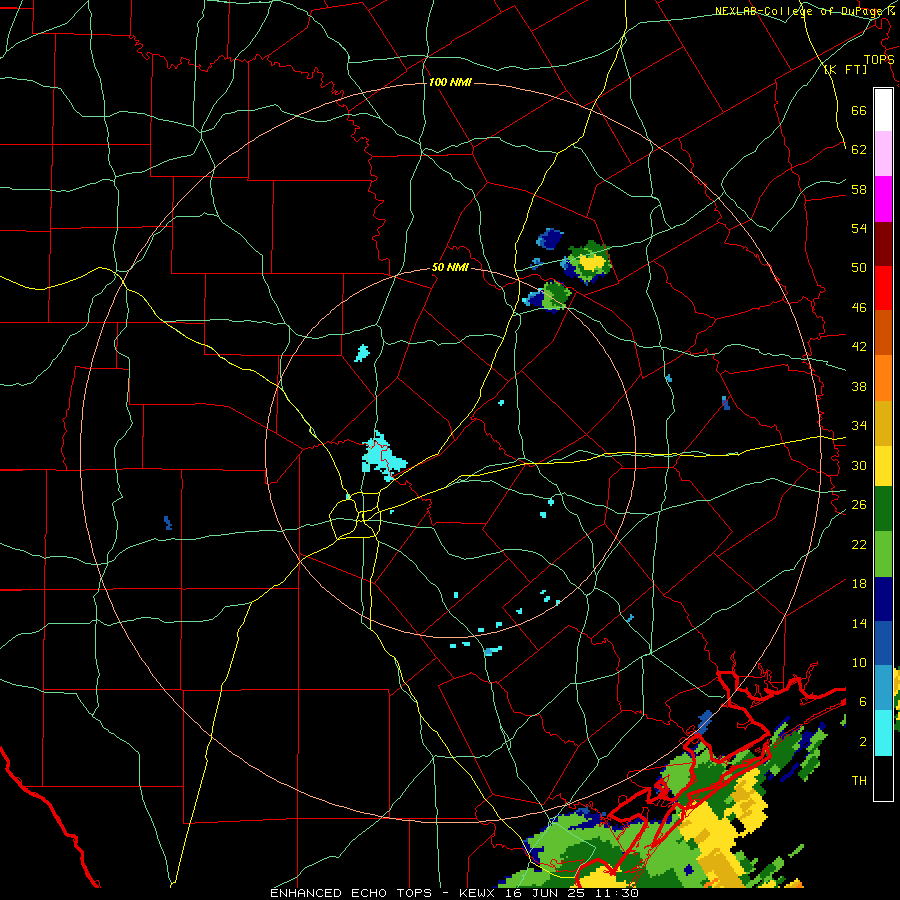Click the legend value '22'
The height and width of the screenshot is (900, 900).
(x=859, y=545)
